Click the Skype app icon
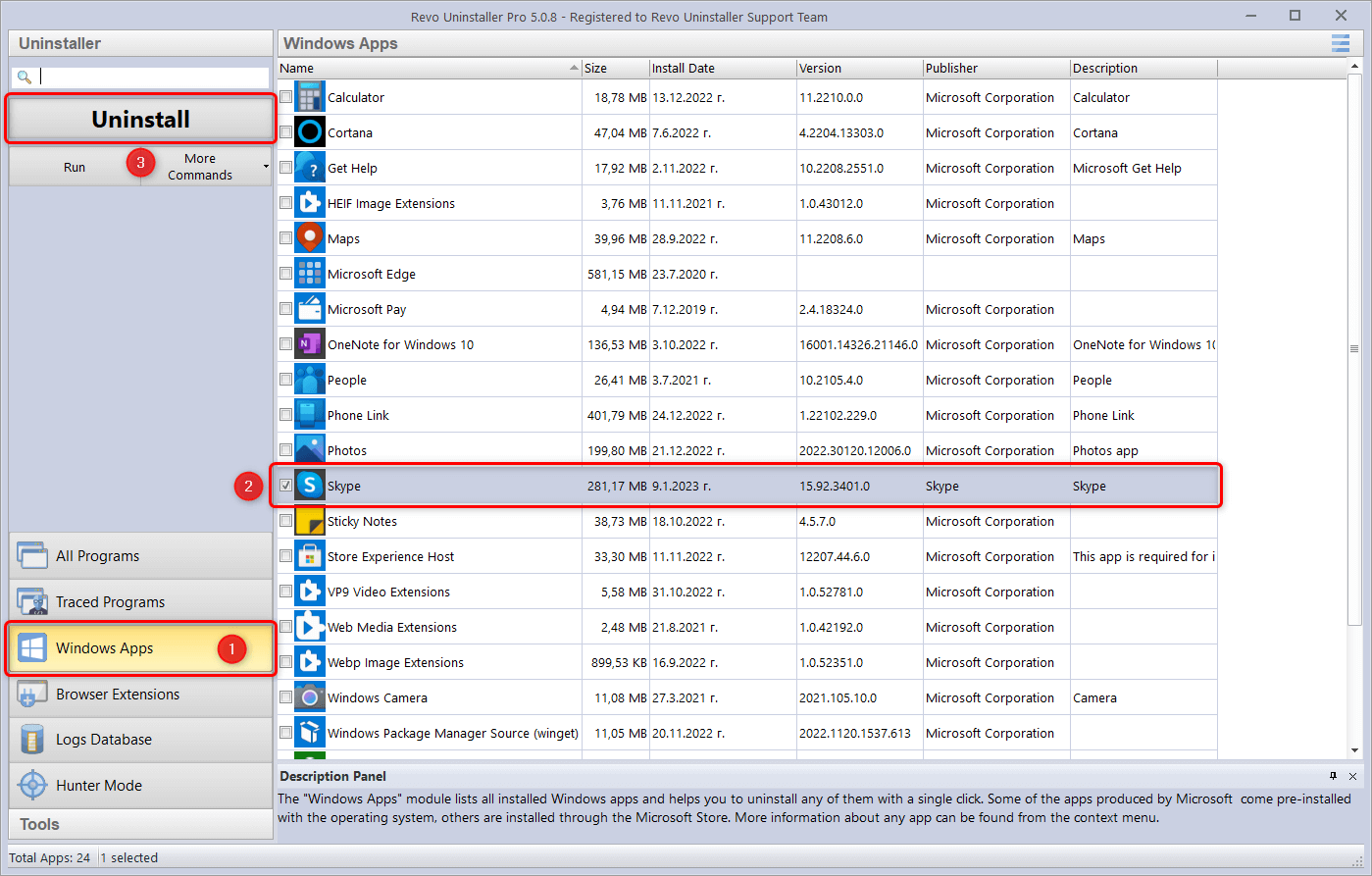This screenshot has width=1372, height=876. (x=310, y=486)
